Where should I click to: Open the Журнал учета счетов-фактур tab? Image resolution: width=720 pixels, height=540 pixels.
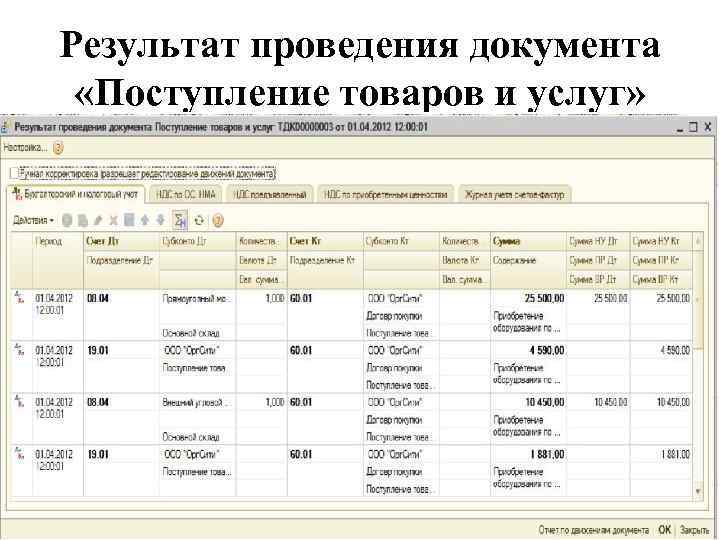point(514,195)
